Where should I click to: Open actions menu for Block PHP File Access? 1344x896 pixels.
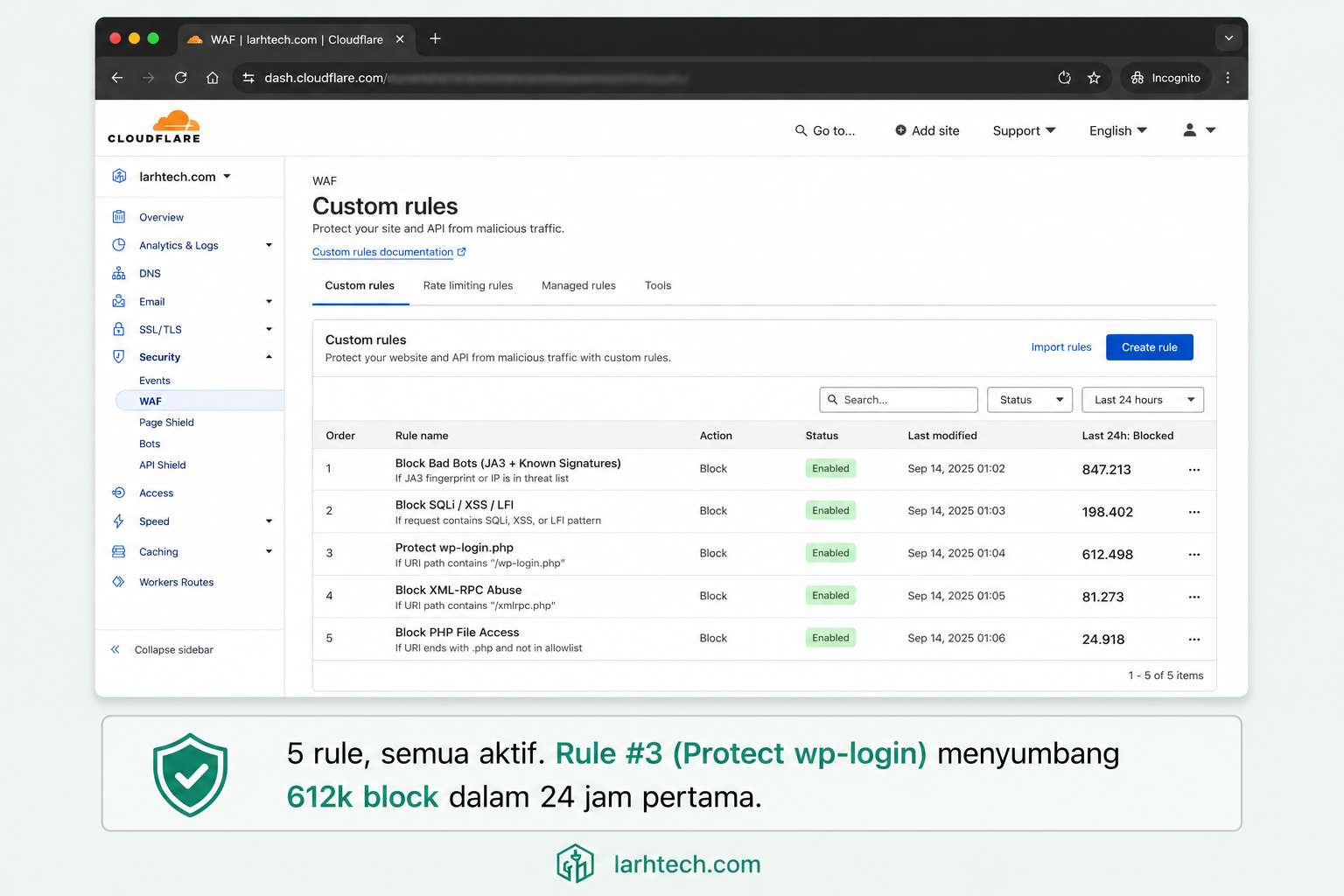tap(1194, 640)
